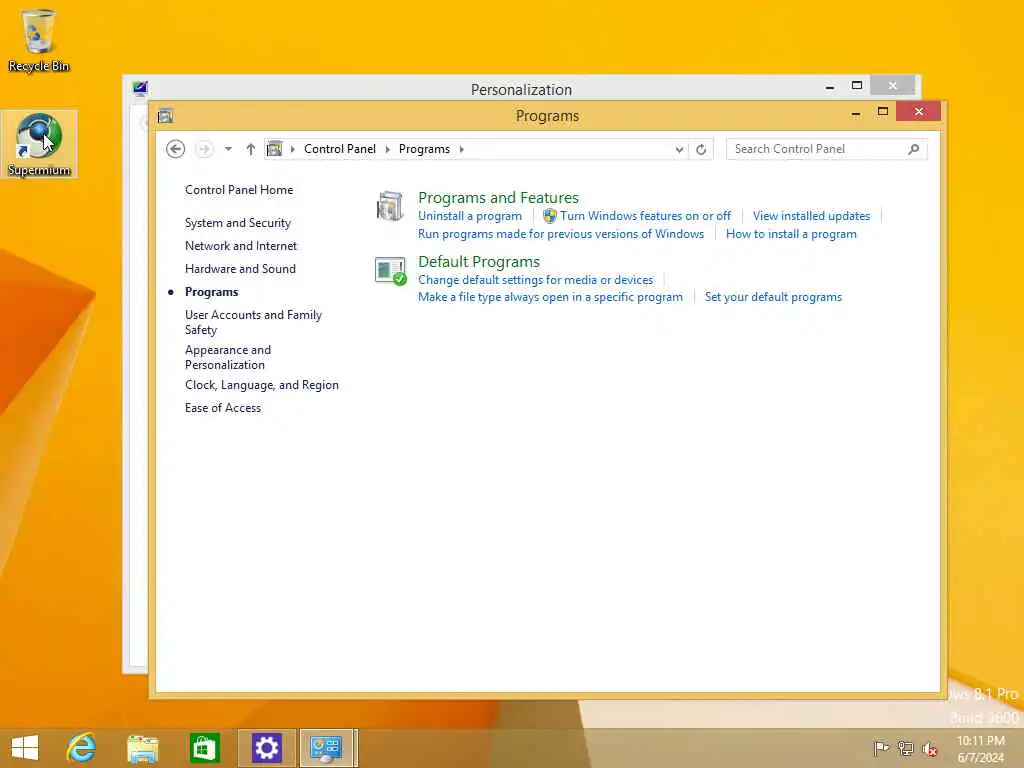Open the Recycle Bin desktop icon
The image size is (1024, 768).
click(39, 40)
